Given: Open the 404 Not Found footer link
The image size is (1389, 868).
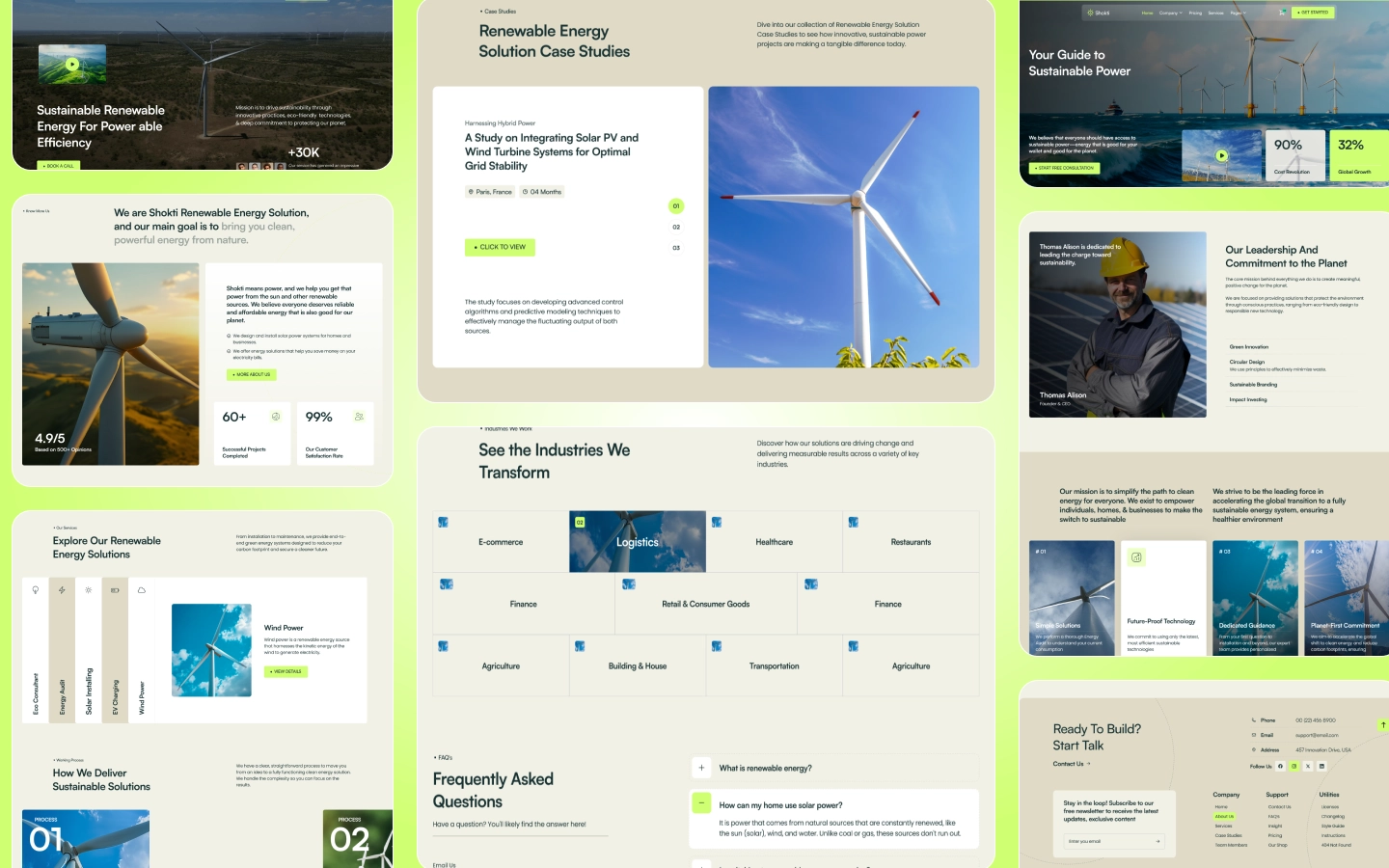Looking at the screenshot, I should click(1336, 845).
